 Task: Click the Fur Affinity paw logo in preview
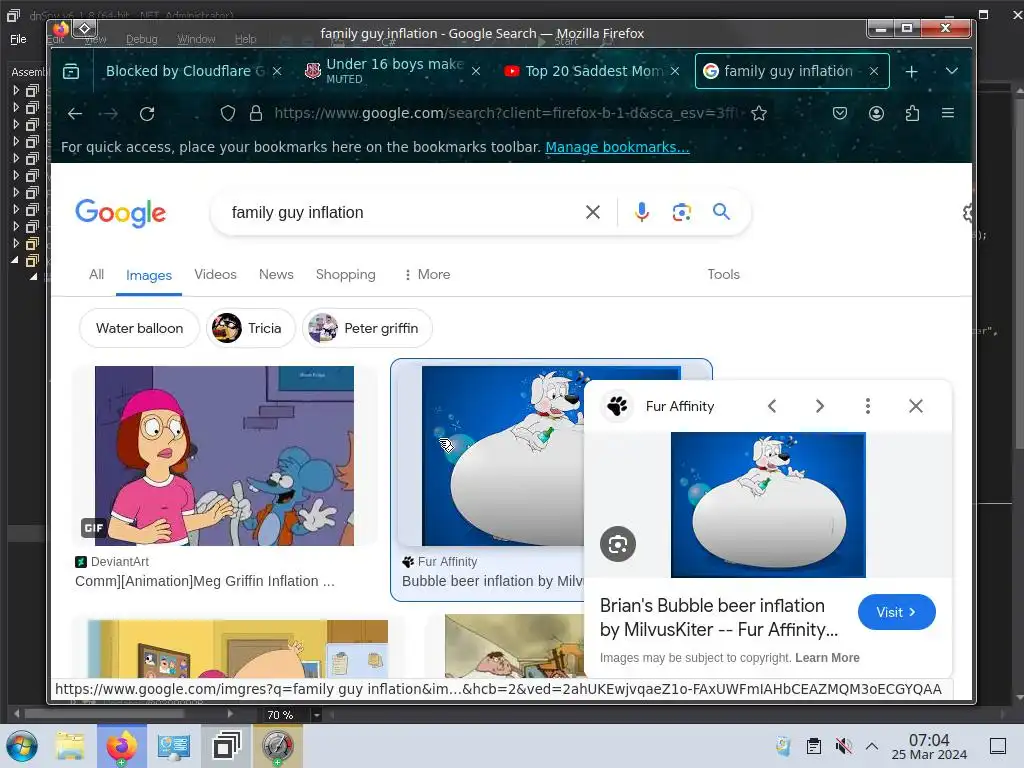pos(616,406)
